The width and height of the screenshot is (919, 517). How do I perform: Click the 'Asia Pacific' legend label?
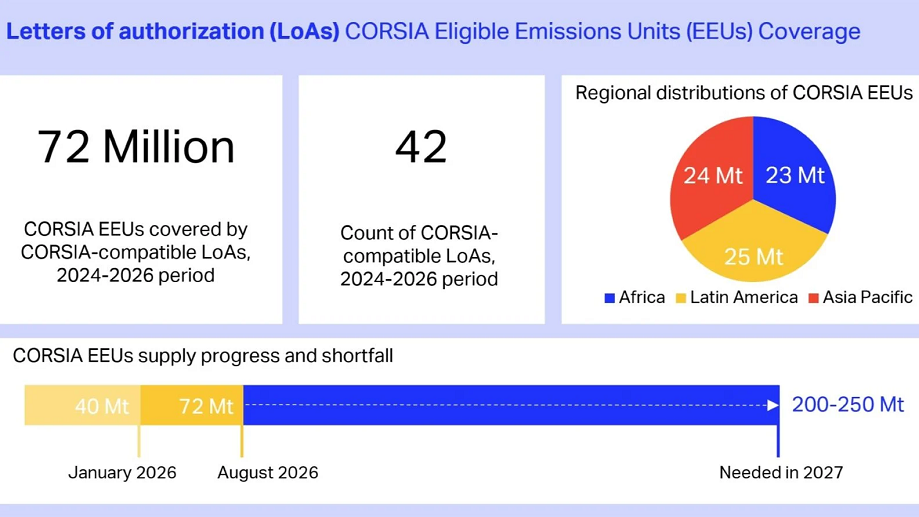pos(867,298)
